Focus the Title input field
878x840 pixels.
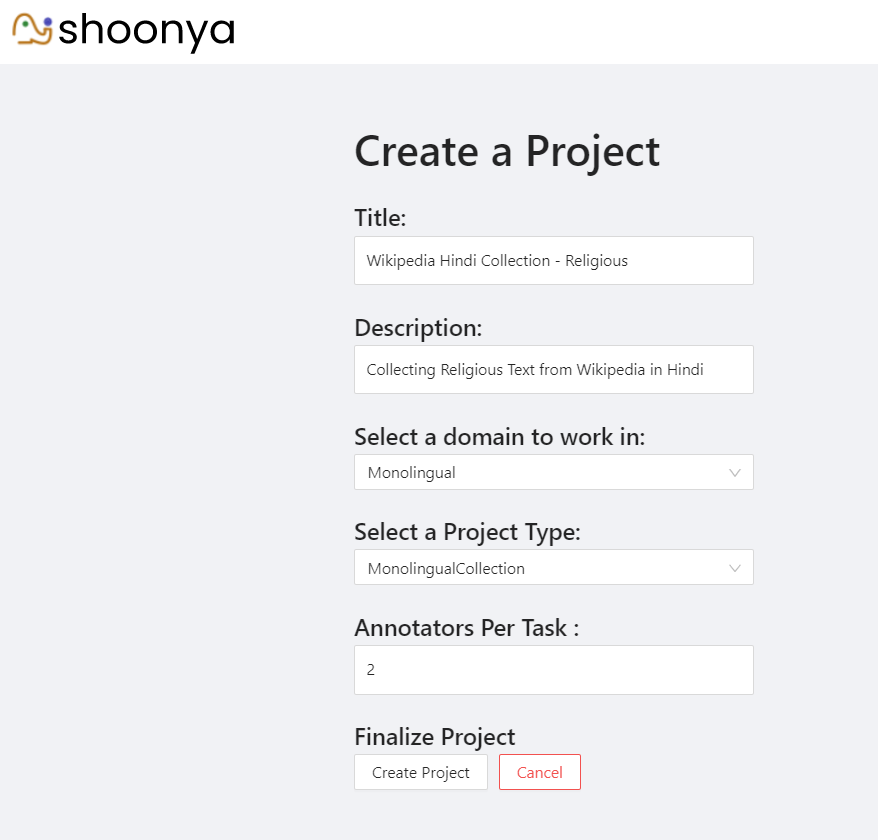[553, 260]
